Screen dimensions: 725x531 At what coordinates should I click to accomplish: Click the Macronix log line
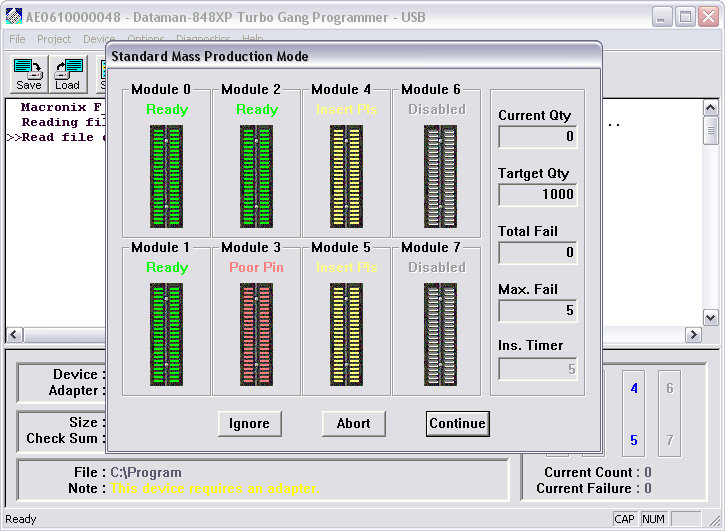(61, 107)
